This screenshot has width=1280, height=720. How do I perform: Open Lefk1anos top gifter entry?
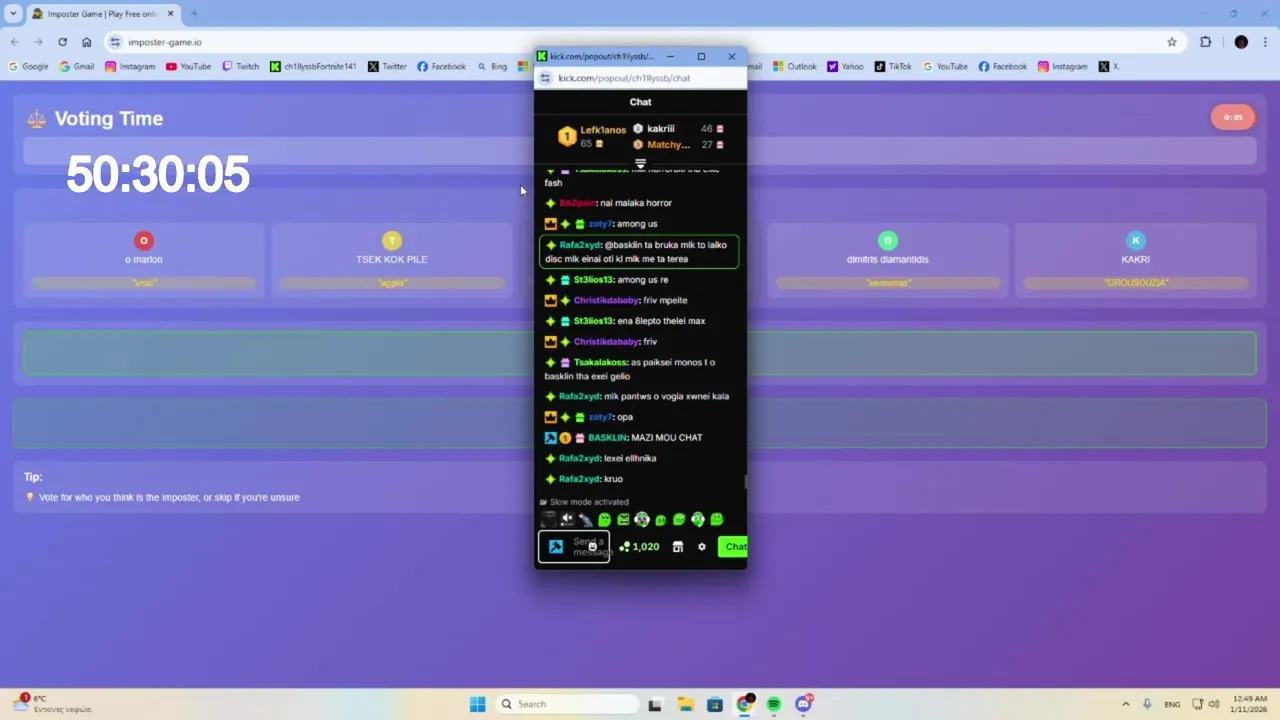tap(592, 137)
